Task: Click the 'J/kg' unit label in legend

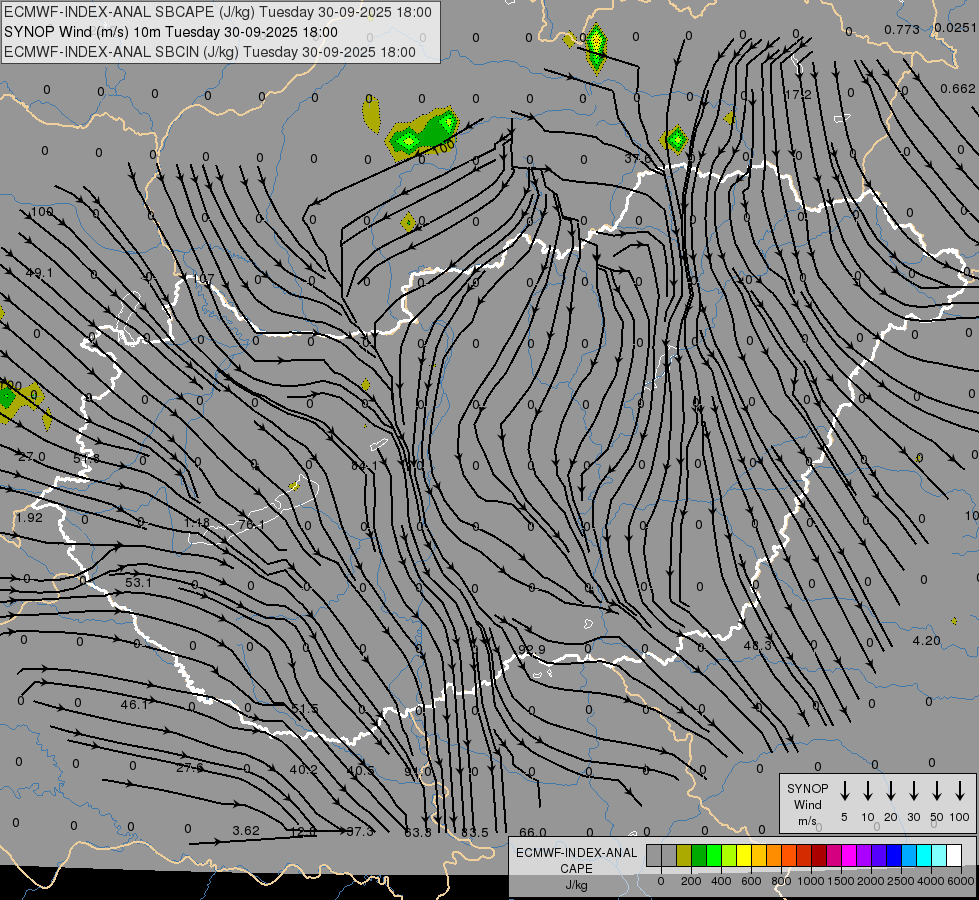Action: [x=576, y=885]
